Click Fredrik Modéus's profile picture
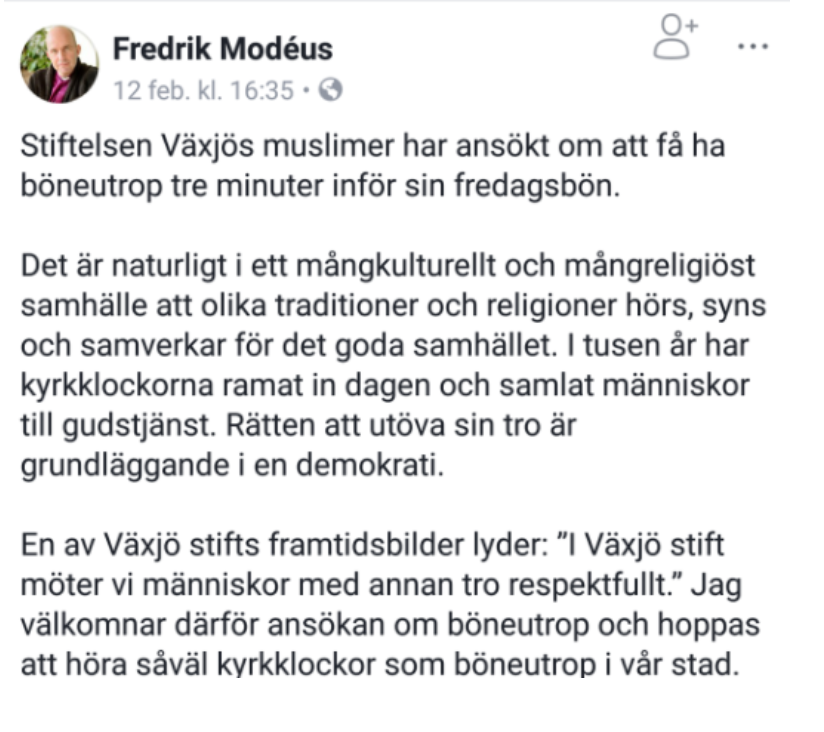Image resolution: width=824 pixels, height=732 pixels. click(x=59, y=65)
